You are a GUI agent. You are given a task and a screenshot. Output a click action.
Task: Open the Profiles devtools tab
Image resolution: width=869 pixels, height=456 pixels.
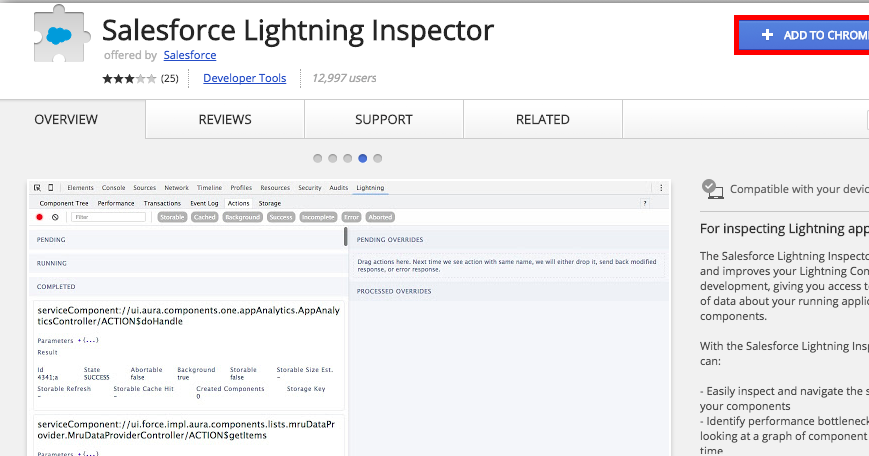pyautogui.click(x=241, y=188)
